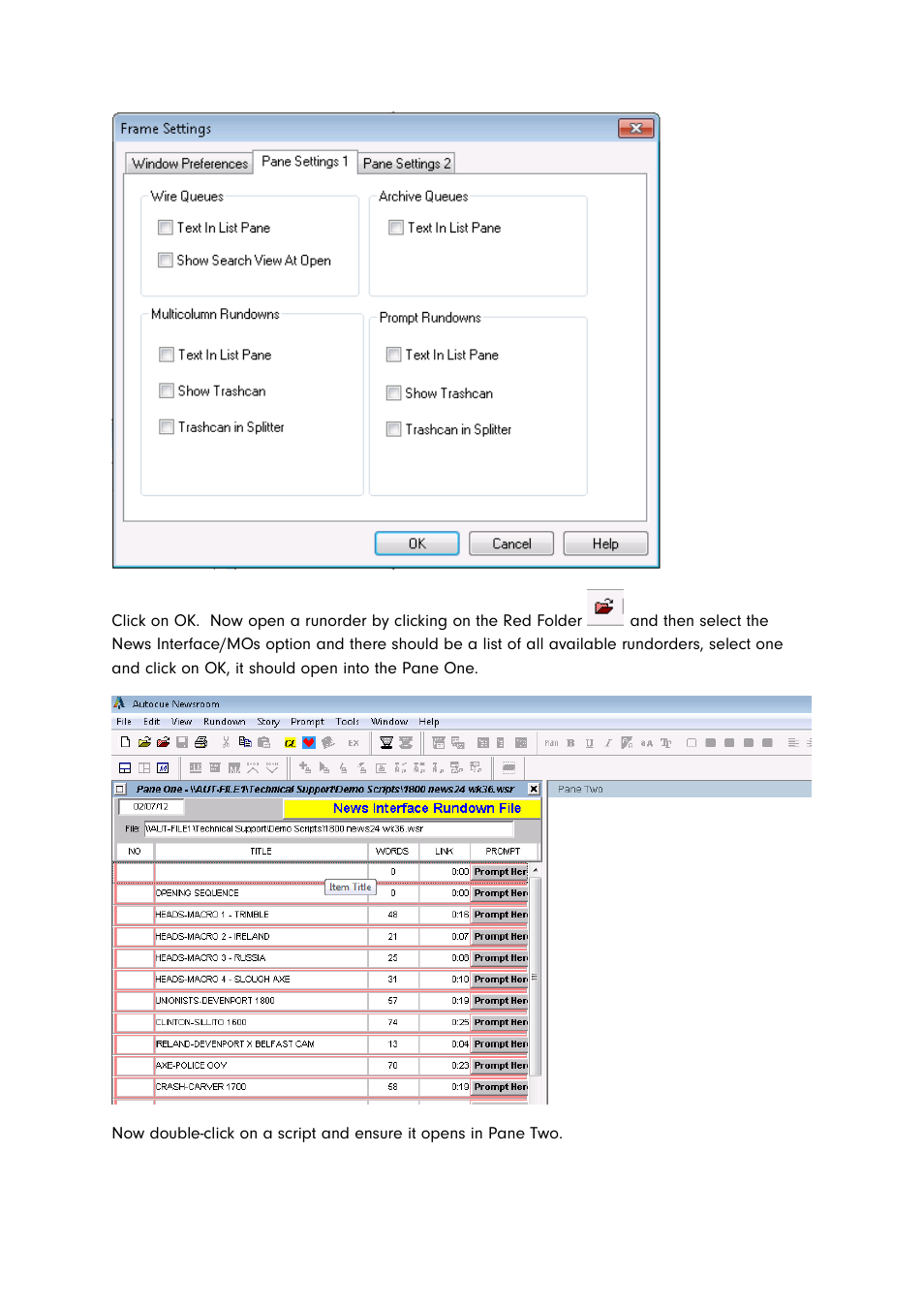Click the align left paragraph icon

[793, 743]
